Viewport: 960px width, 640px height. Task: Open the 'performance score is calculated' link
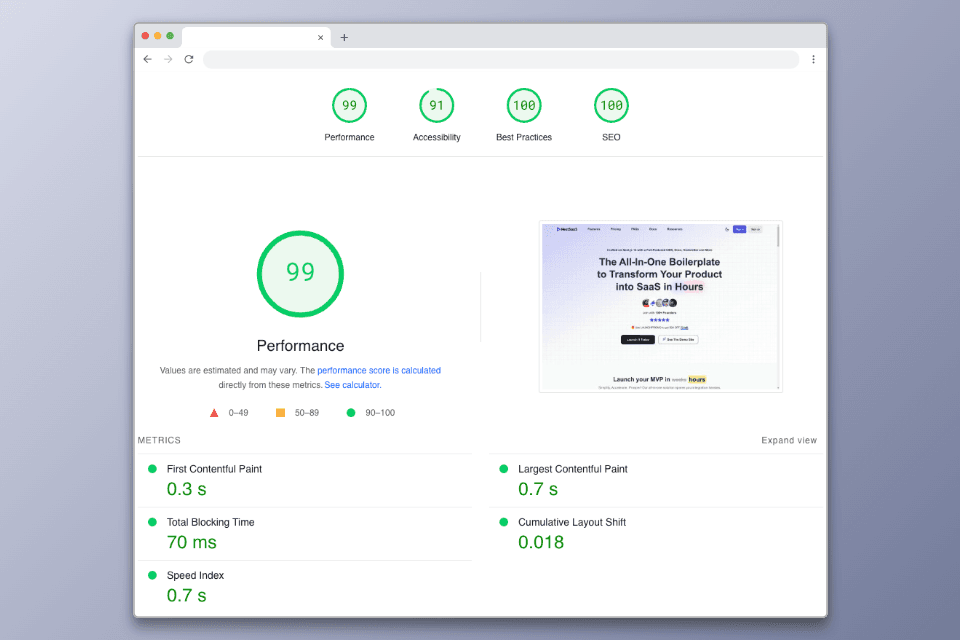tap(378, 370)
